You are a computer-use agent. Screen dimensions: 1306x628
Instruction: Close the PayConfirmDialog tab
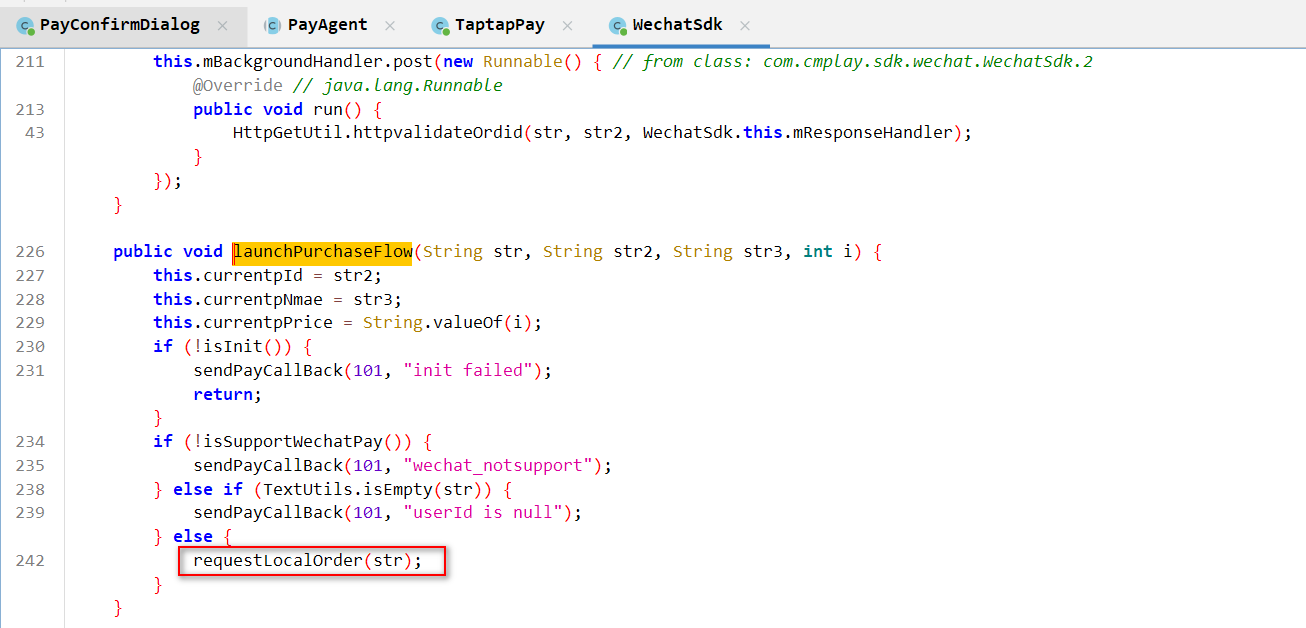(222, 25)
